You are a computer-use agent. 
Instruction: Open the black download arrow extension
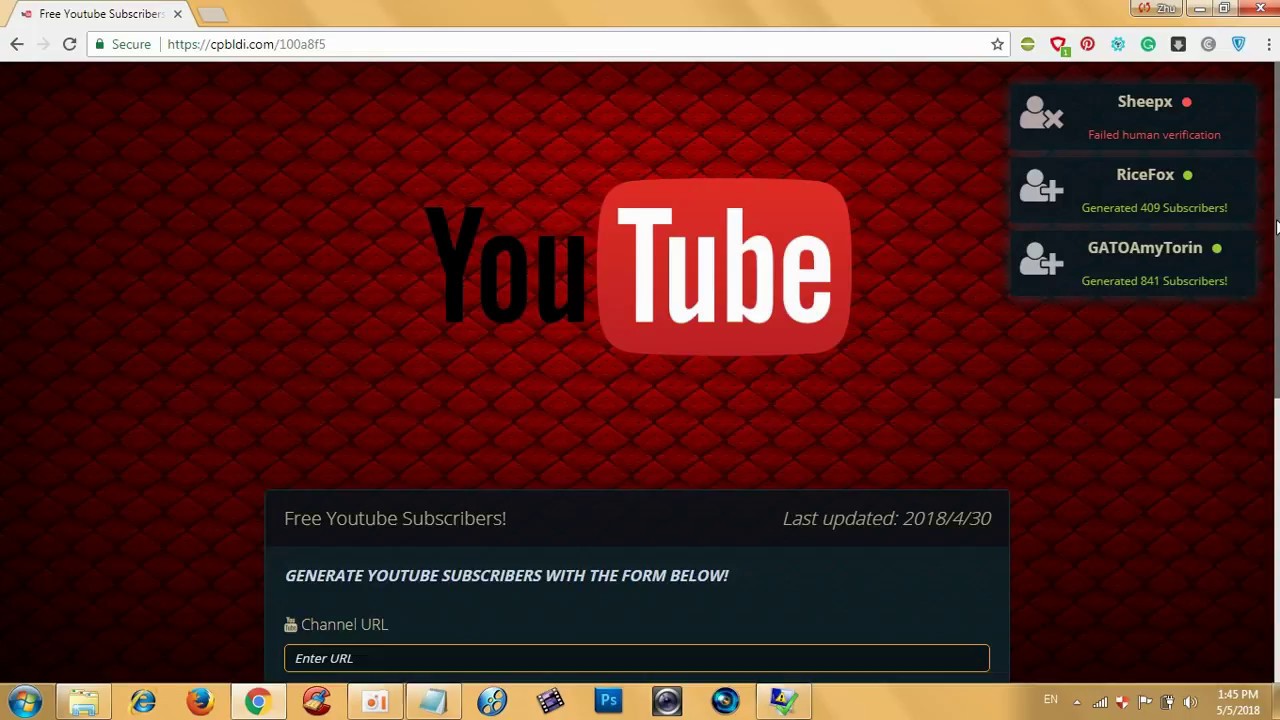coord(1178,44)
